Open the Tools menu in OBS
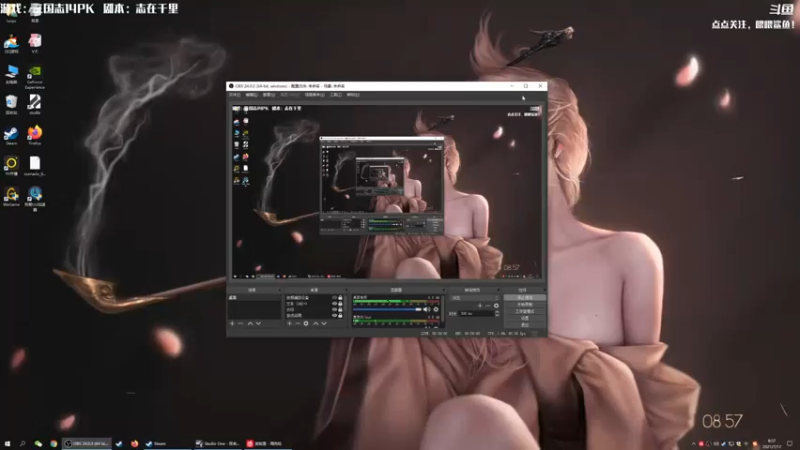 pos(335,94)
